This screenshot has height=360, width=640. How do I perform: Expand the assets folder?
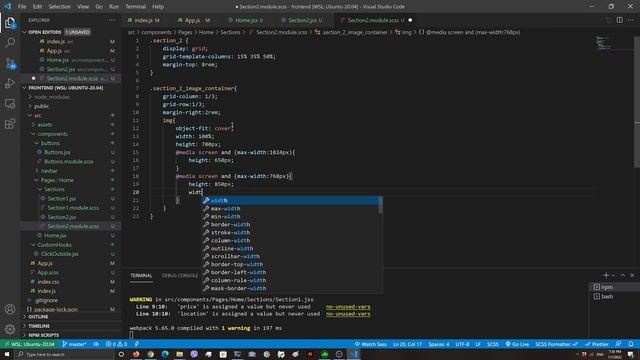(x=45, y=124)
